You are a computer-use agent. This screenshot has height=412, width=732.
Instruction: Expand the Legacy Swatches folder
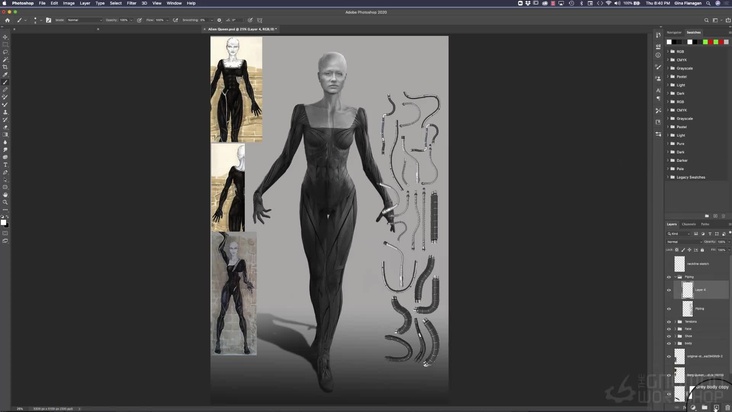pyautogui.click(x=668, y=177)
